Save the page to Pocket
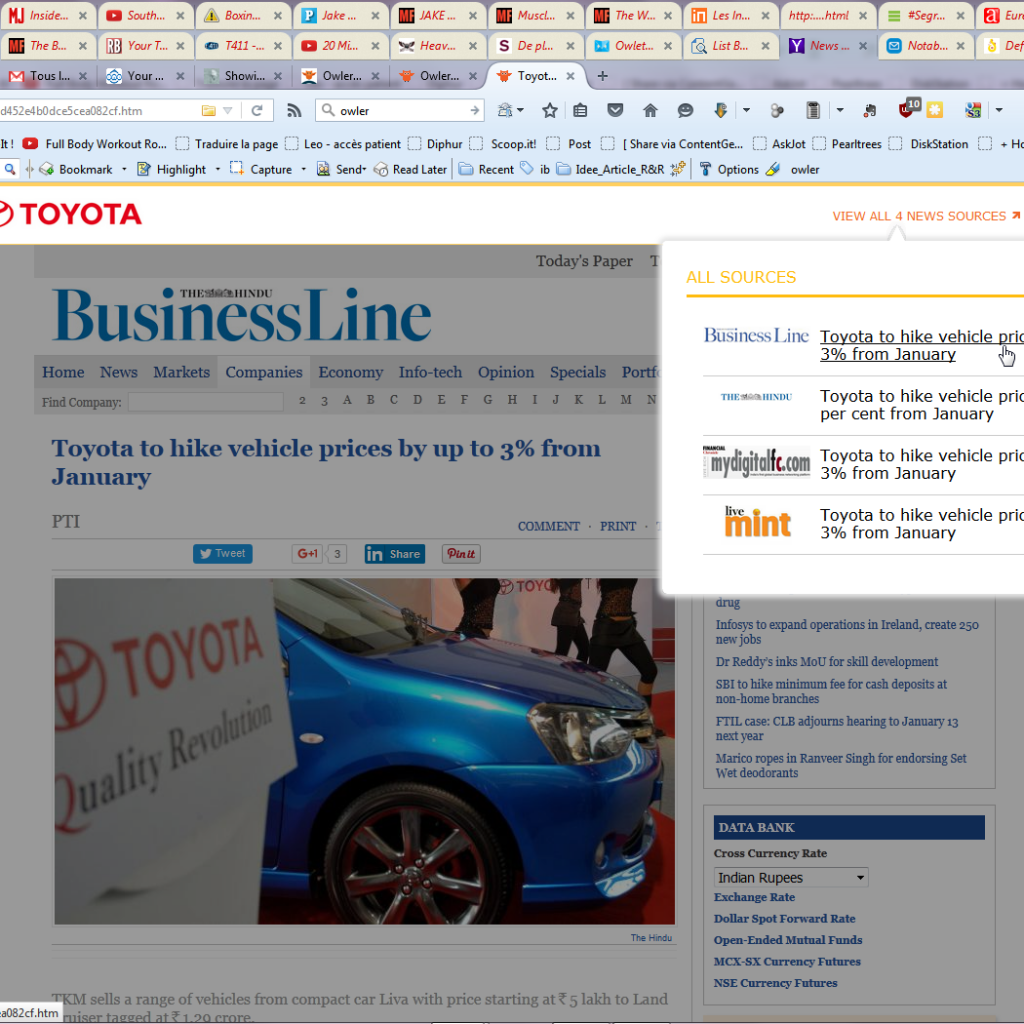1024x1024 pixels. 615,110
